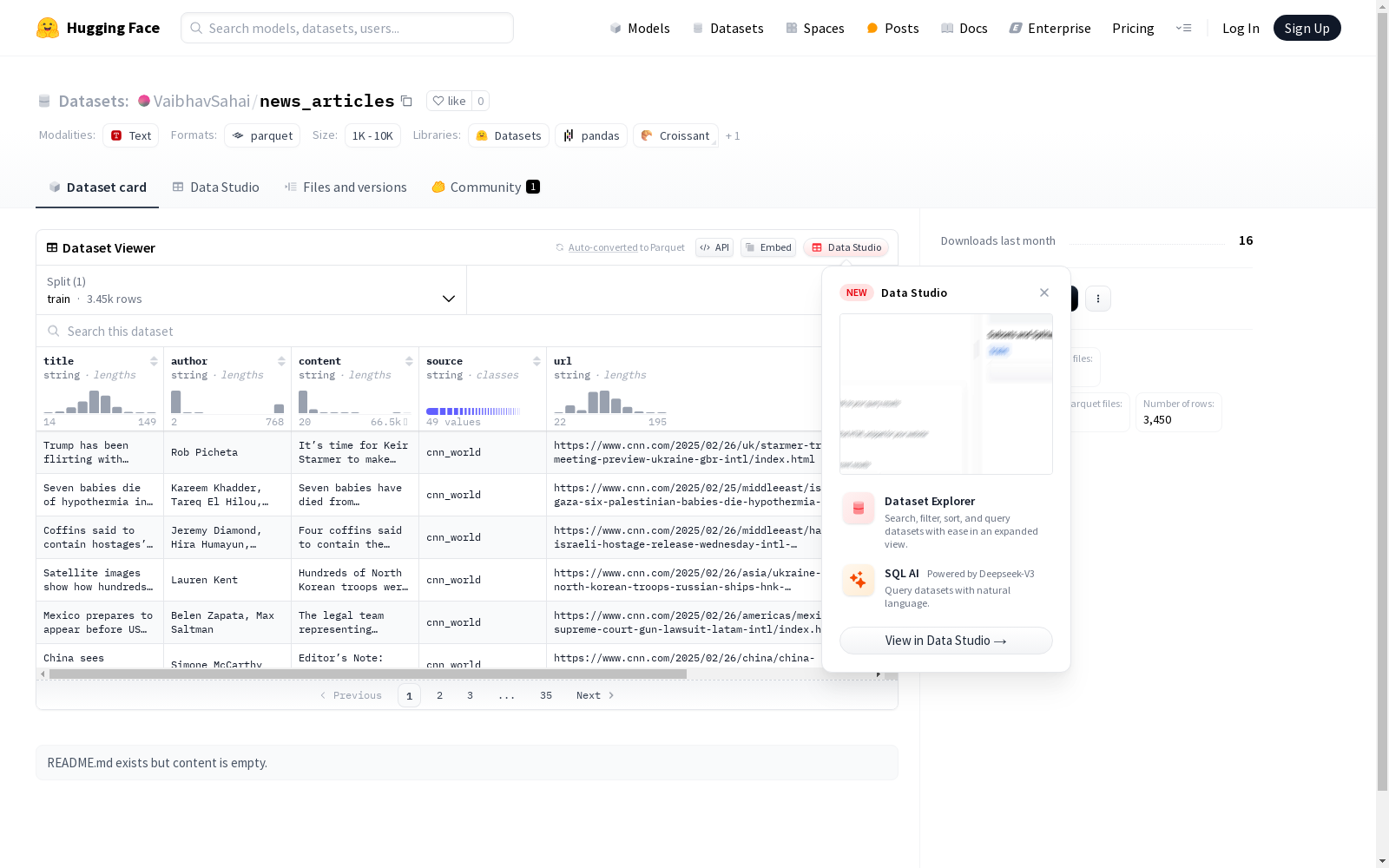
Task: Click the horizontal table scrollbar
Action: [368, 674]
